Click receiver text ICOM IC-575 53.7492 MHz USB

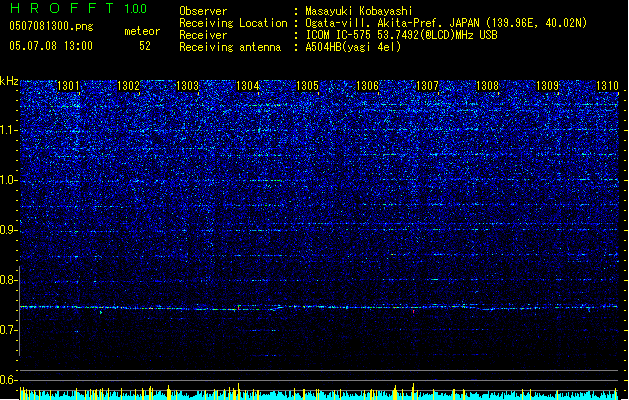tap(401, 35)
